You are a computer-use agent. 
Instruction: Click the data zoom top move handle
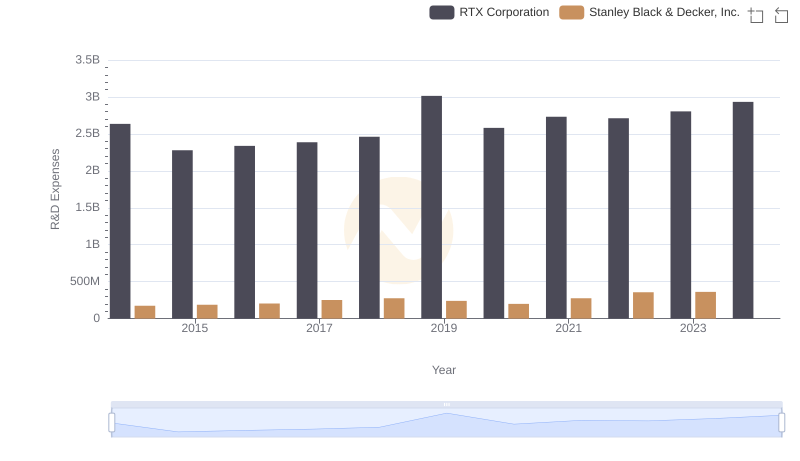click(x=446, y=404)
